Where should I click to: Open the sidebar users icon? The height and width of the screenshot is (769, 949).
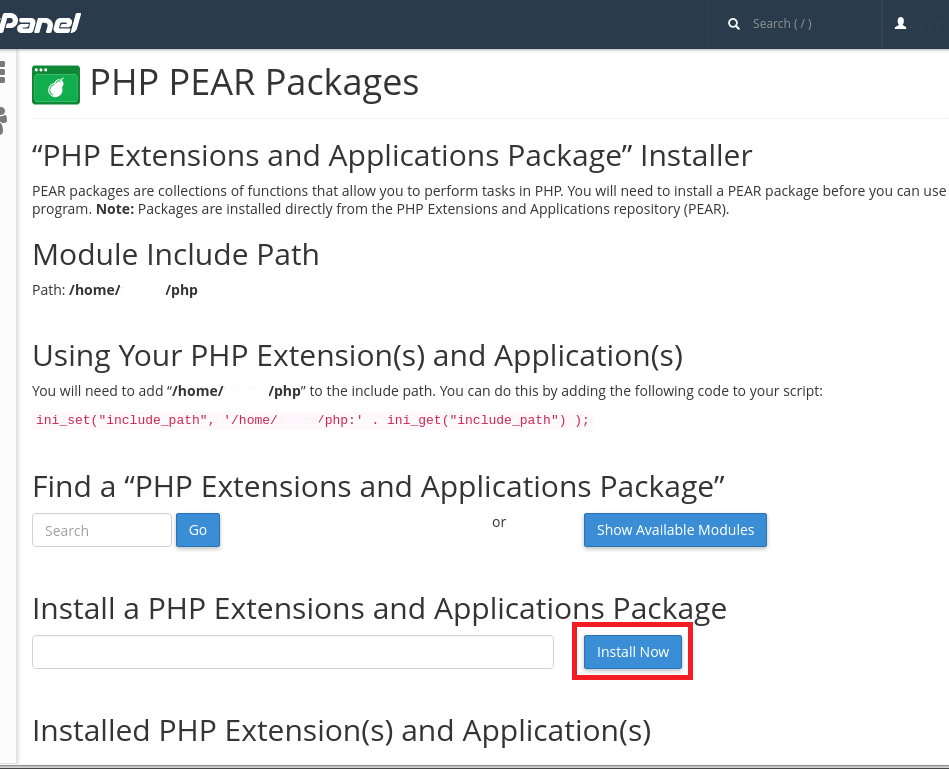click(3, 120)
